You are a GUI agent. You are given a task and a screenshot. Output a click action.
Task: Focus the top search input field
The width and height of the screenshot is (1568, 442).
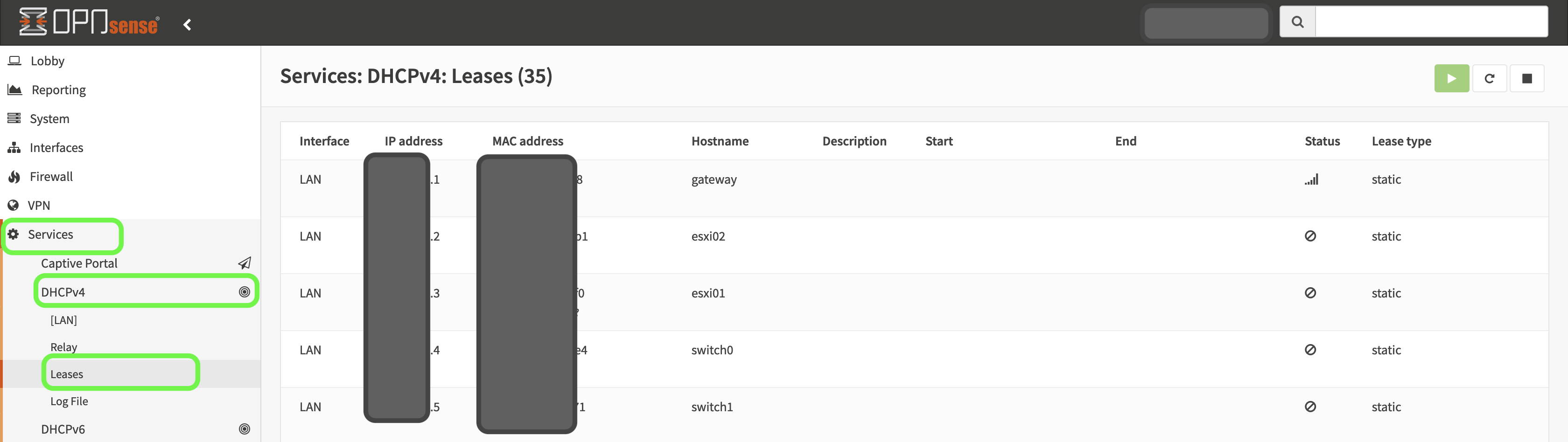pos(1431,22)
